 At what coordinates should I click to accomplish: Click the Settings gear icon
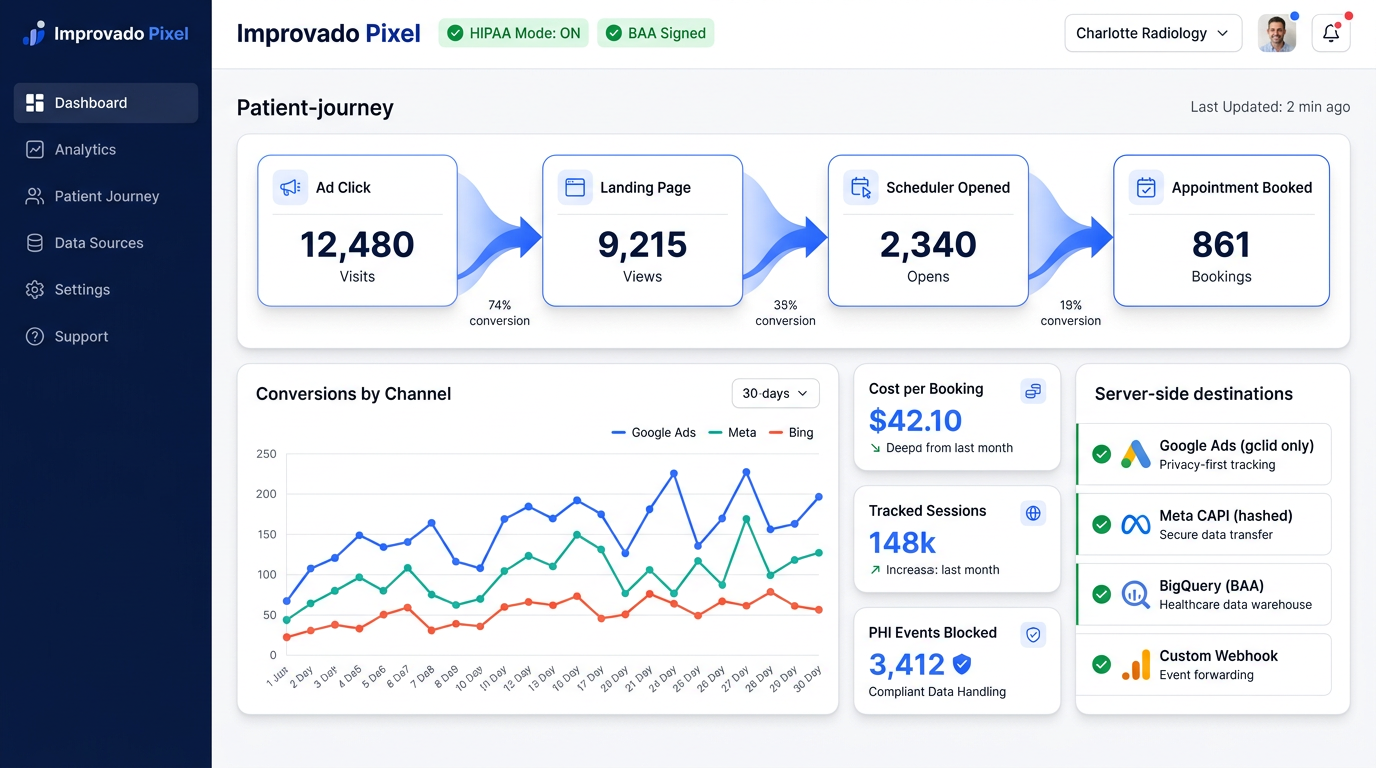click(35, 289)
